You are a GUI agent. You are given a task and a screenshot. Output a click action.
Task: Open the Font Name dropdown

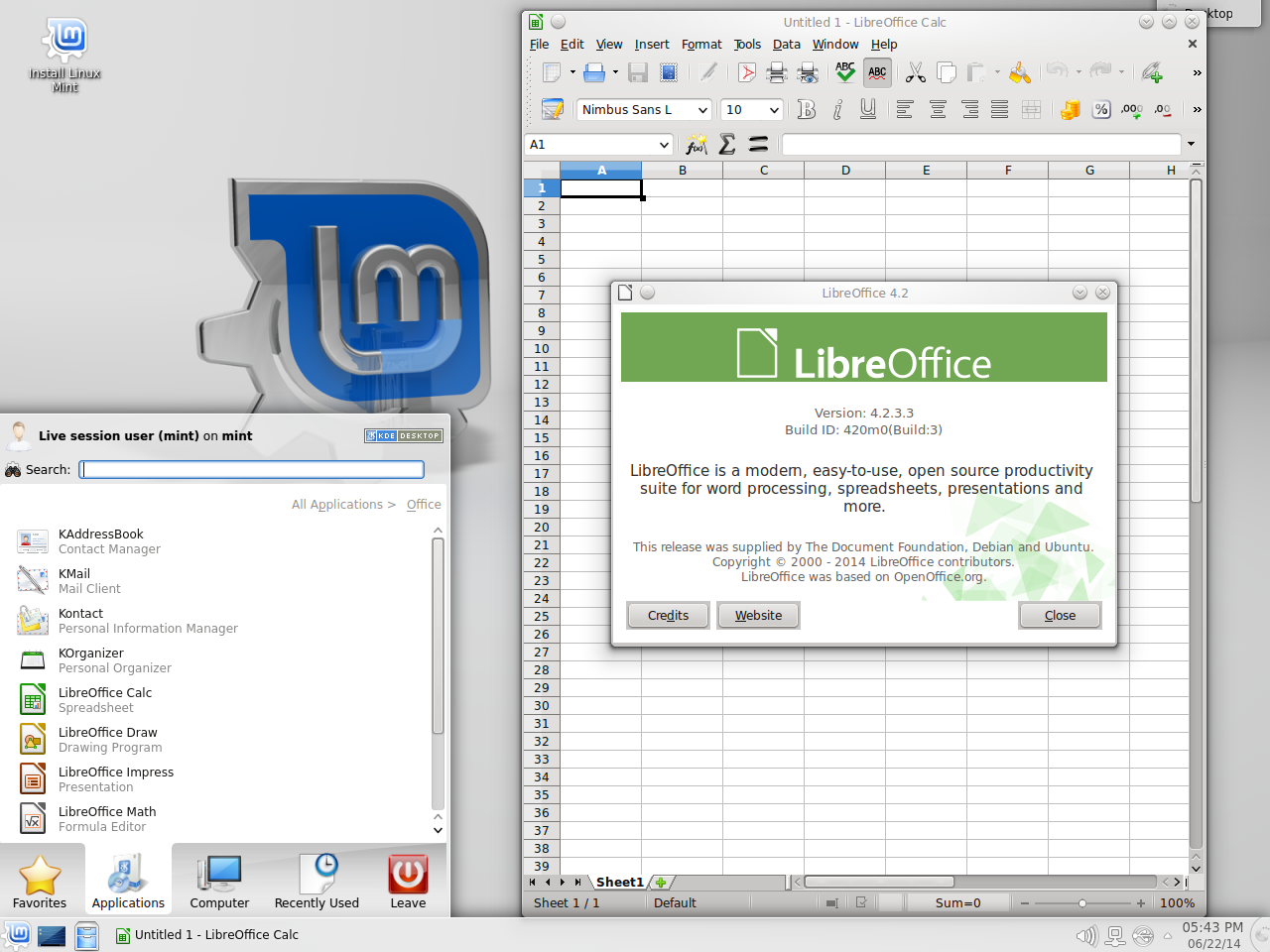point(702,110)
